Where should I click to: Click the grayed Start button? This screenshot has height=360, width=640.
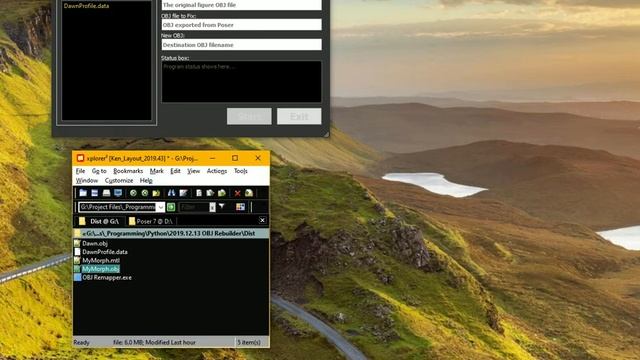[x=249, y=116]
